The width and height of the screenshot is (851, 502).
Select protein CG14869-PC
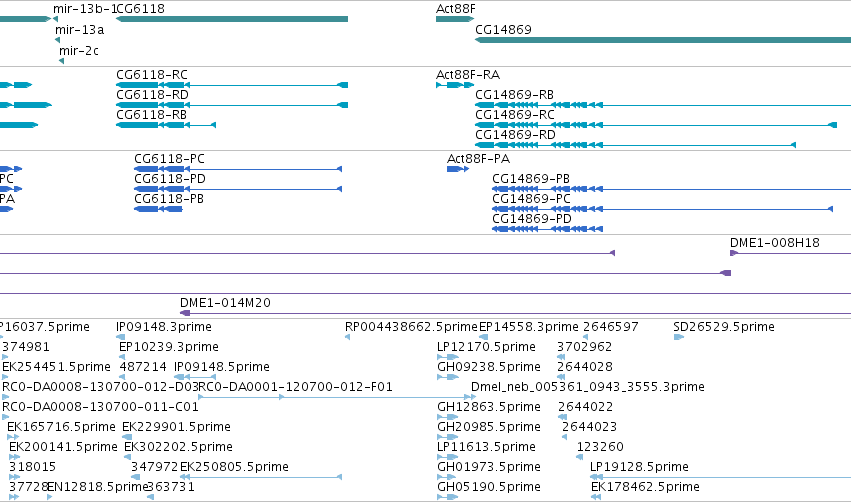pyautogui.click(x=662, y=209)
